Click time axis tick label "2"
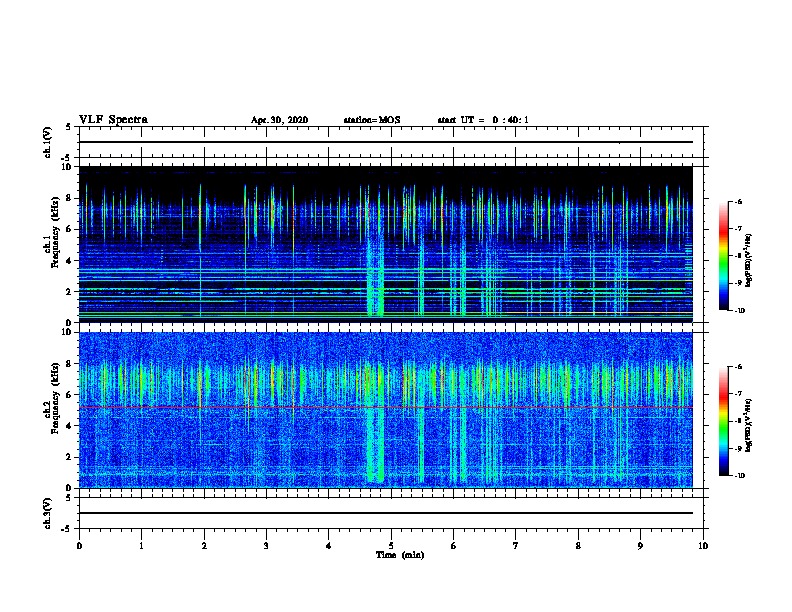The width and height of the screenshot is (792, 612). coord(204,546)
